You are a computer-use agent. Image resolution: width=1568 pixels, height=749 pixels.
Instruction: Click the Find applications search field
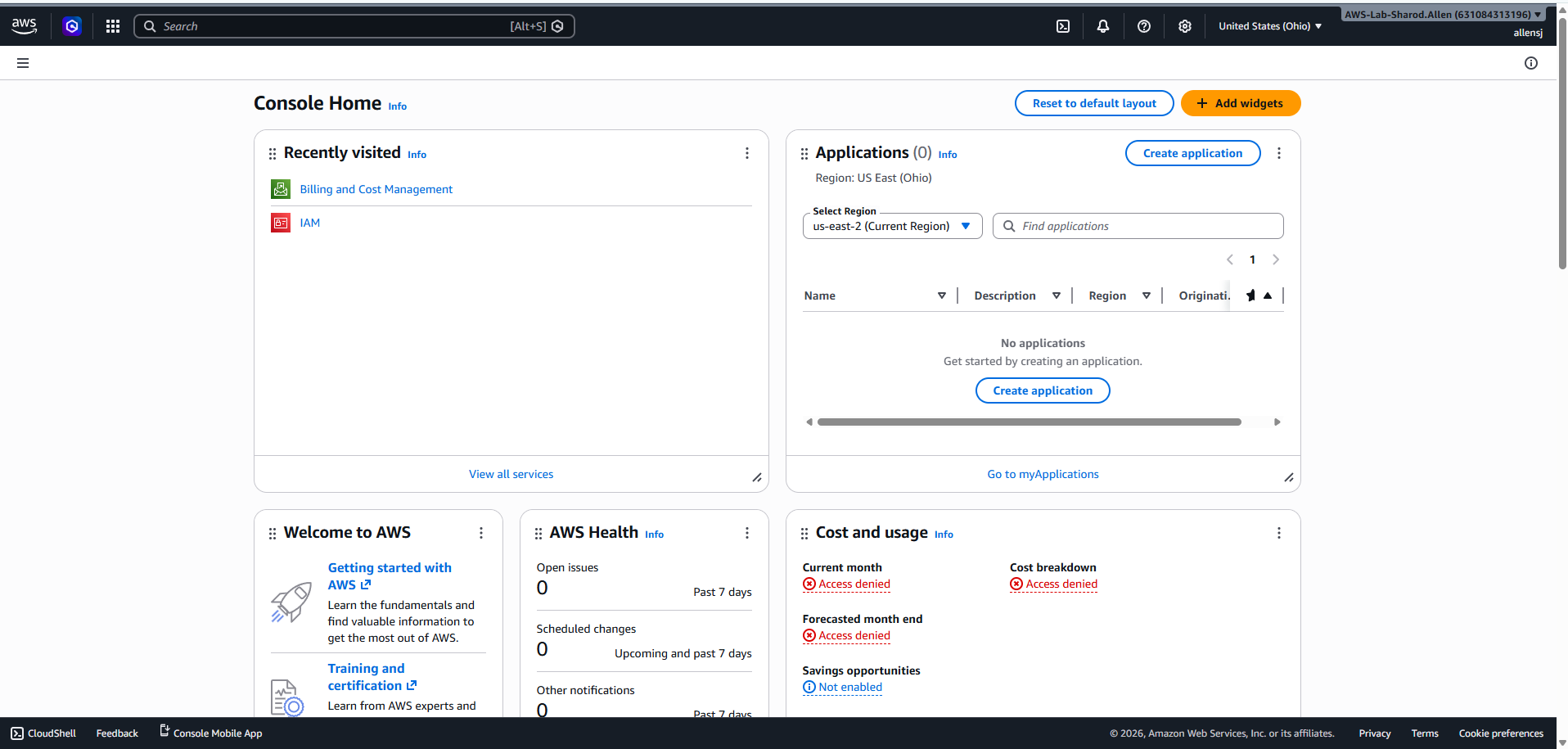point(1138,226)
